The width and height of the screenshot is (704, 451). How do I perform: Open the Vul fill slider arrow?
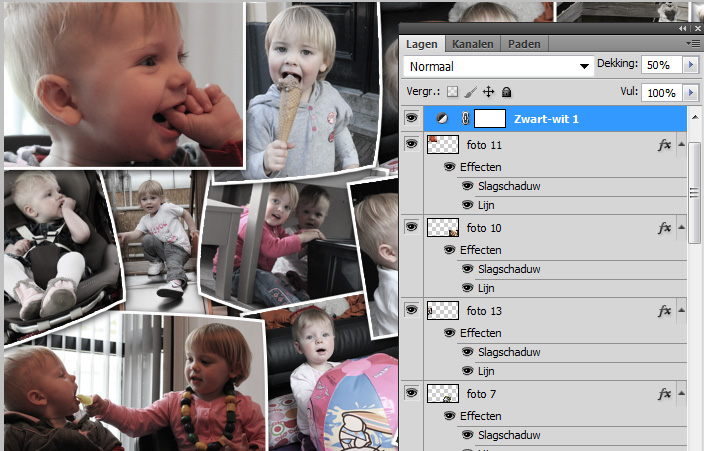pos(691,93)
